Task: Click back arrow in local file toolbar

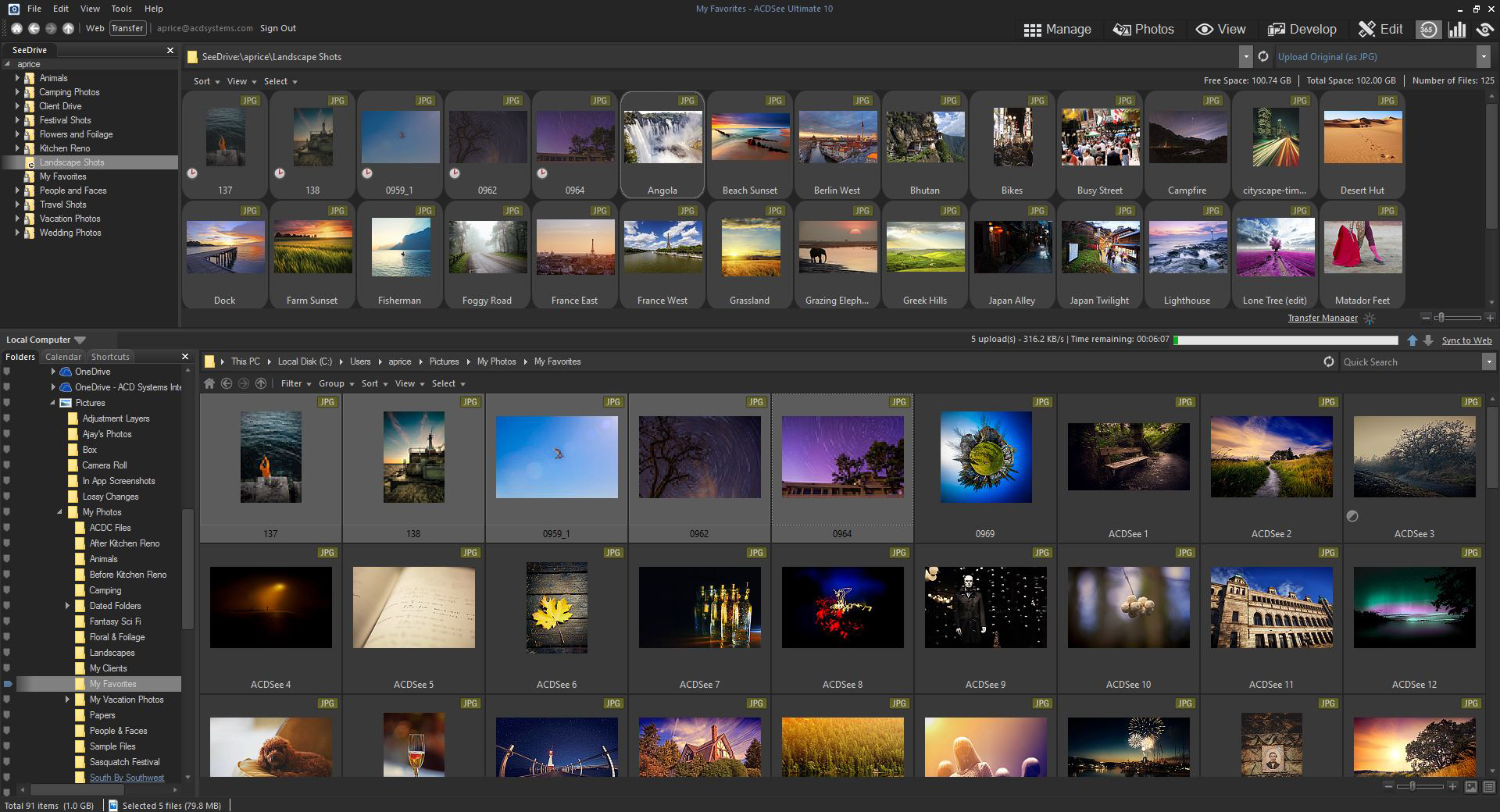Action: coord(227,383)
